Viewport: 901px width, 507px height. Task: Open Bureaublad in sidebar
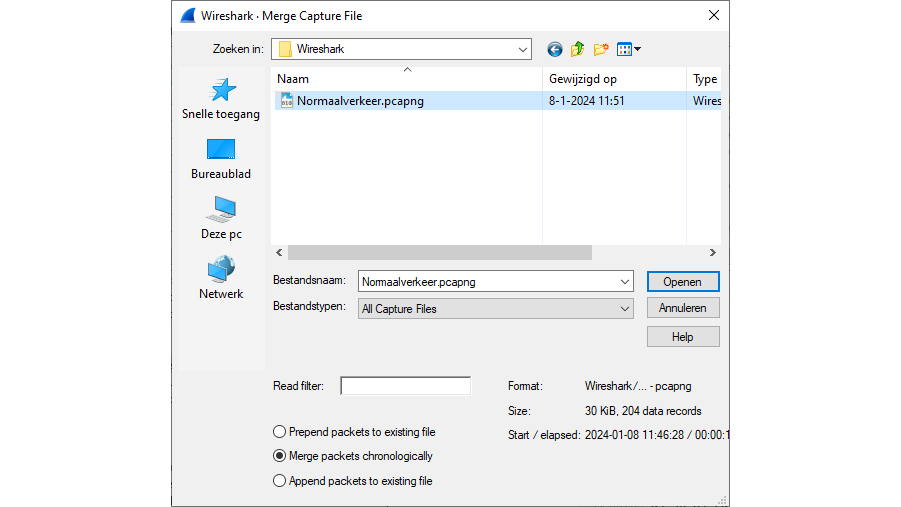[x=221, y=159]
